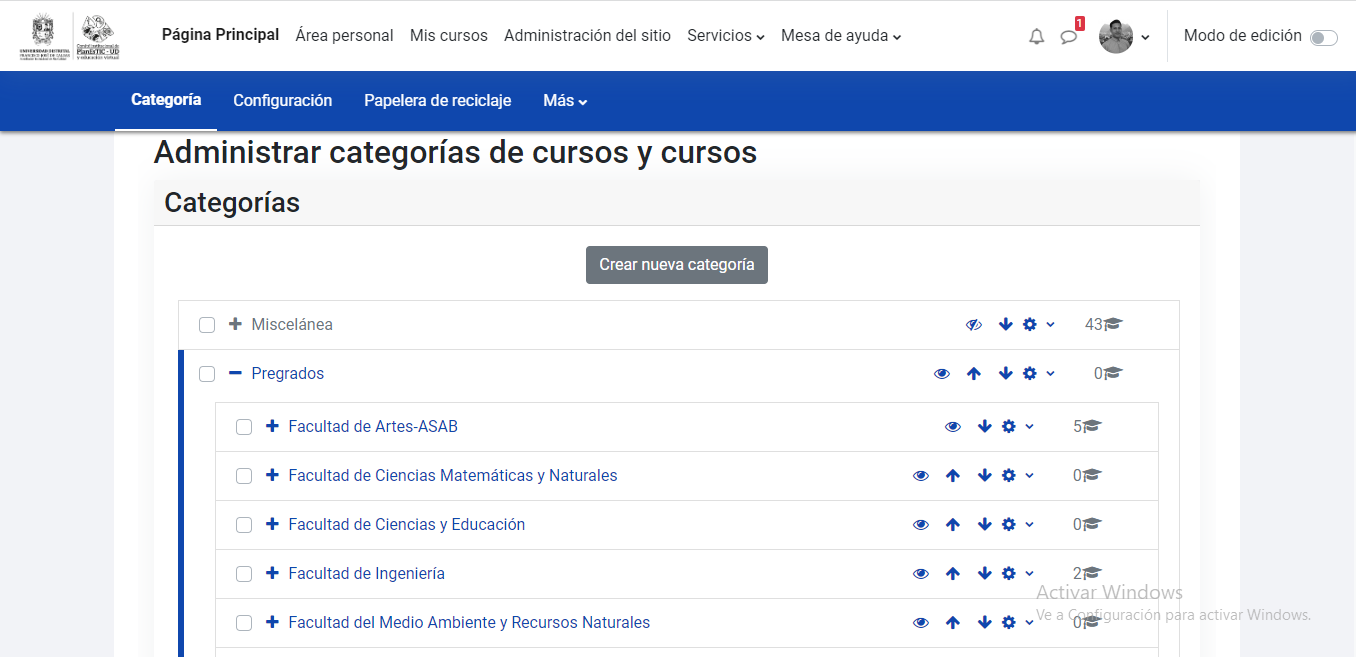Move Pregrados category up with arrow icon
This screenshot has height=657, width=1356.
(974, 373)
